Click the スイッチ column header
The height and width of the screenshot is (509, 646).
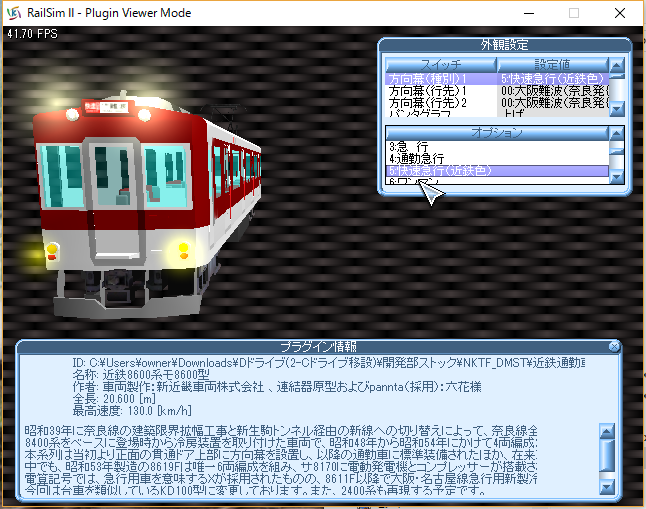[441, 65]
